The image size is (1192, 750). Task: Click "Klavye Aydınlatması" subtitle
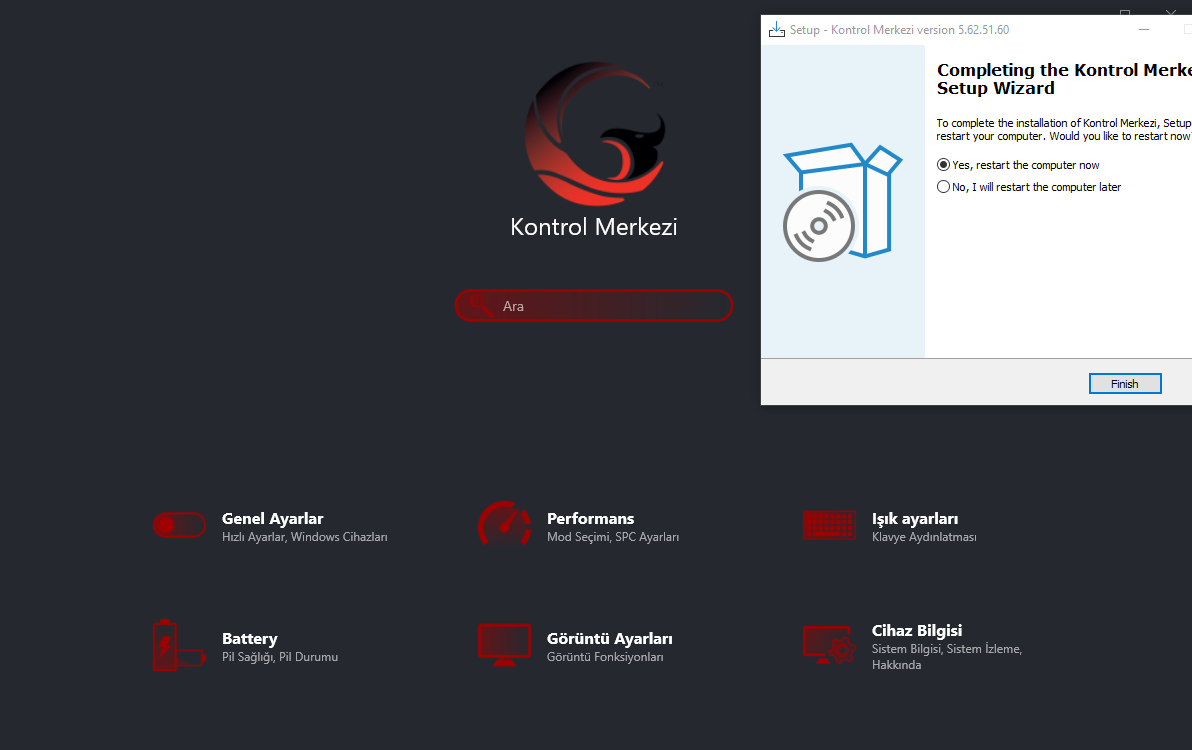924,537
